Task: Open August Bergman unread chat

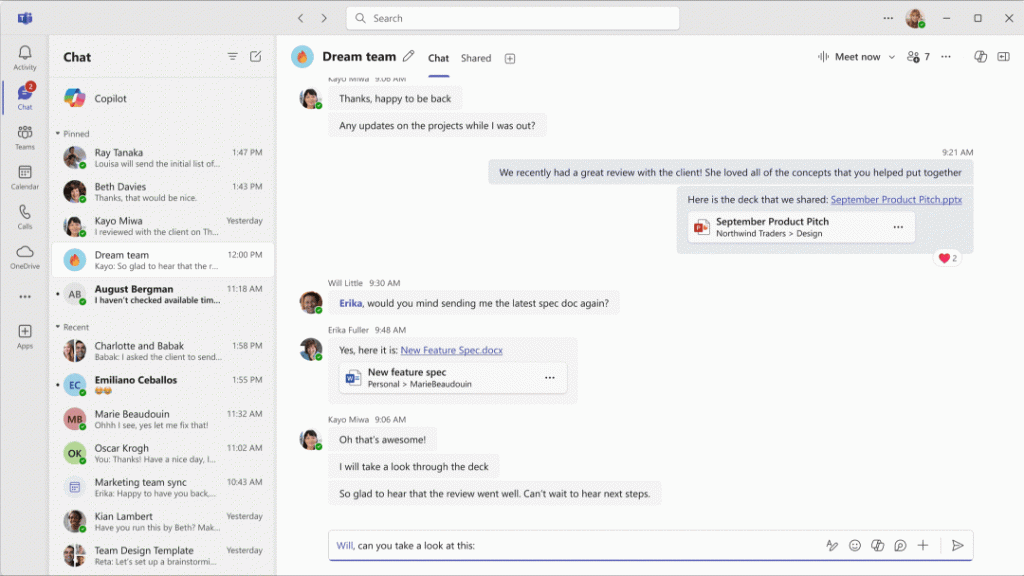Action: (163, 294)
